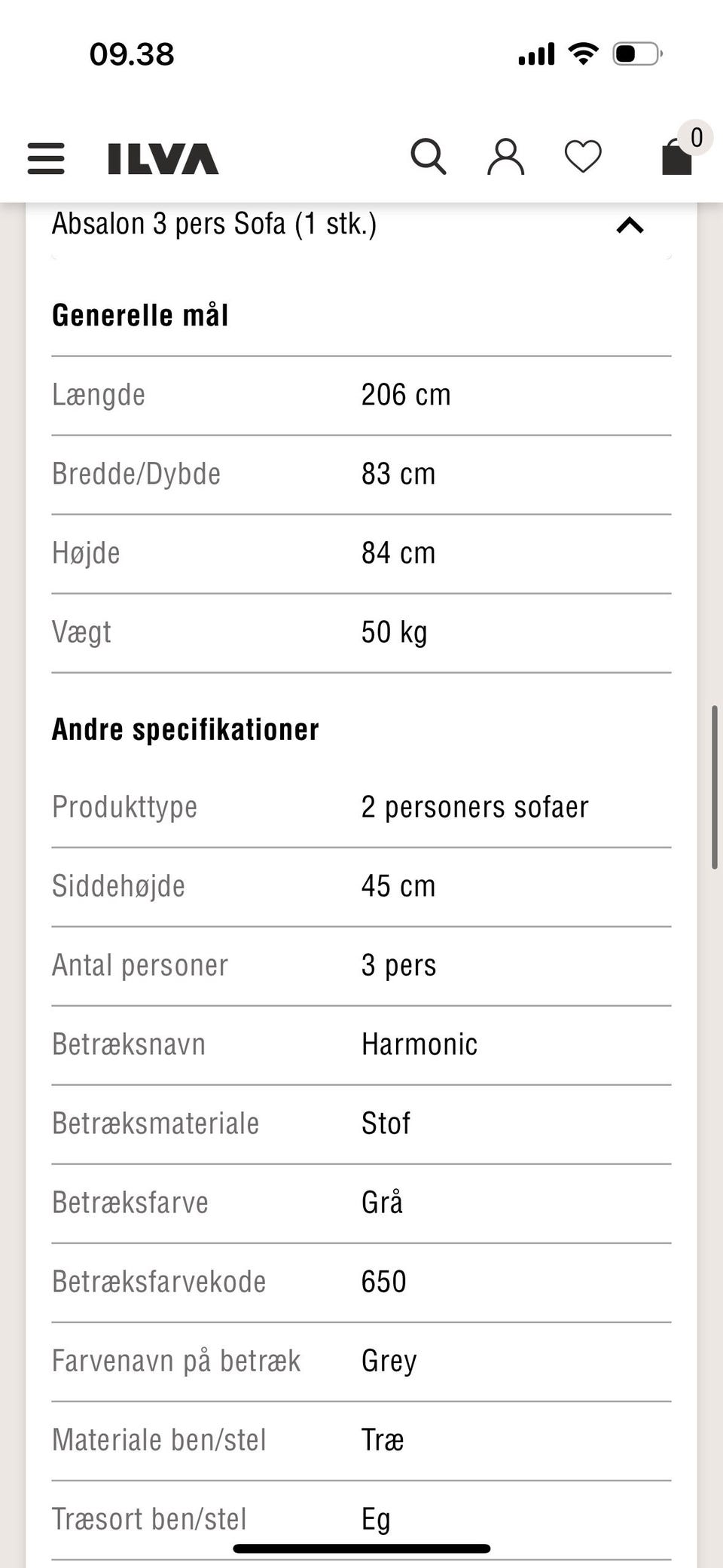The image size is (723, 1568).
Task: Open the shopping bag icon
Action: (676, 158)
